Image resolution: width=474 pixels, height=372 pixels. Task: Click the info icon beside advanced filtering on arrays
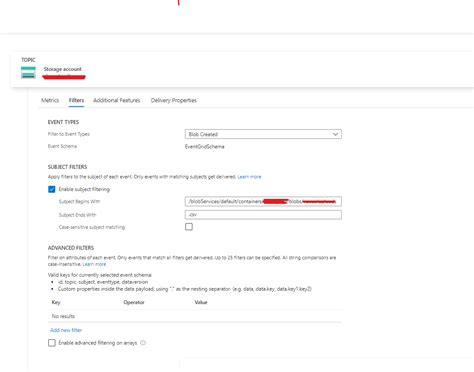143,343
